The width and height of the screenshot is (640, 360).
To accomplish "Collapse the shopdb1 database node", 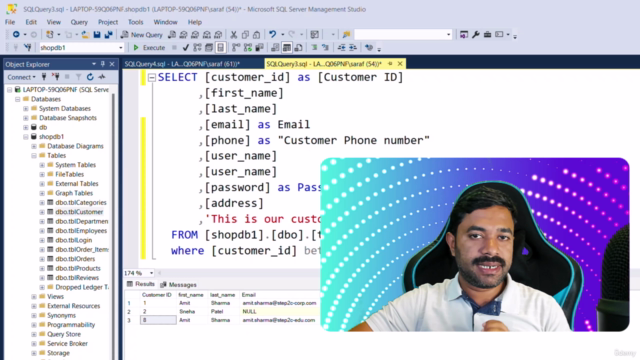I will (26, 137).
